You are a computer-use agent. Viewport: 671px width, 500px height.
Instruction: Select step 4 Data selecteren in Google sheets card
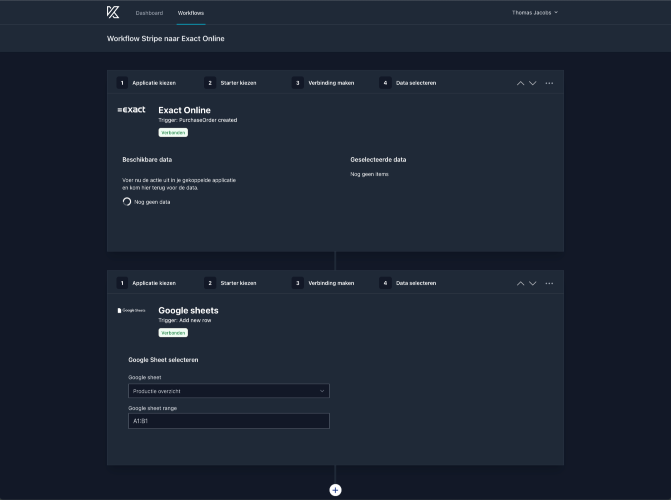[408, 283]
